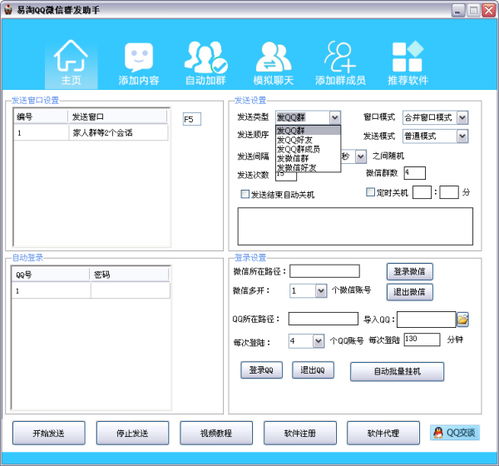This screenshot has width=499, height=466.
Task: Click the 退出QQ button
Action: pyautogui.click(x=313, y=370)
